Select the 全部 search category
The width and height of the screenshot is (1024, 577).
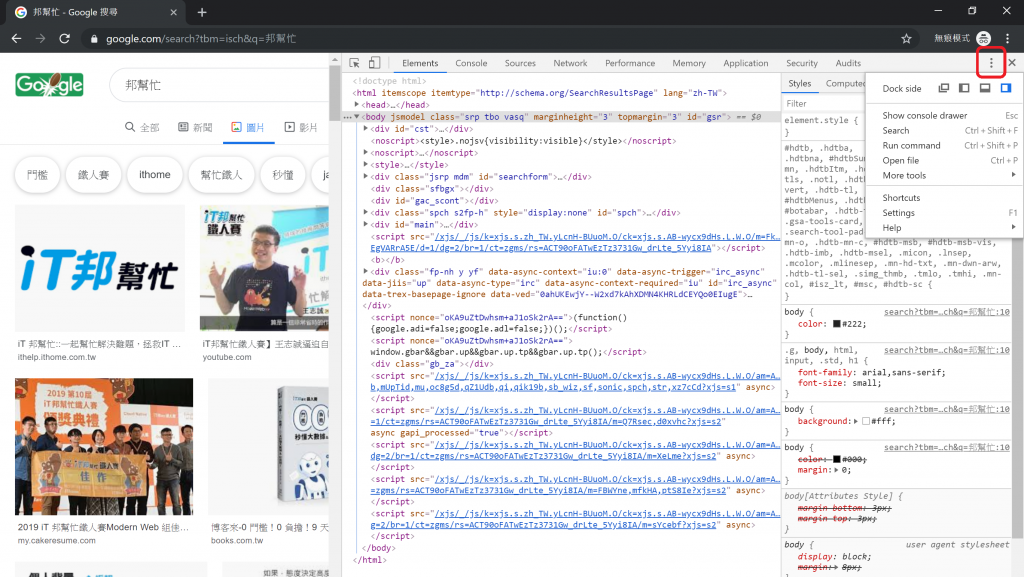click(142, 127)
